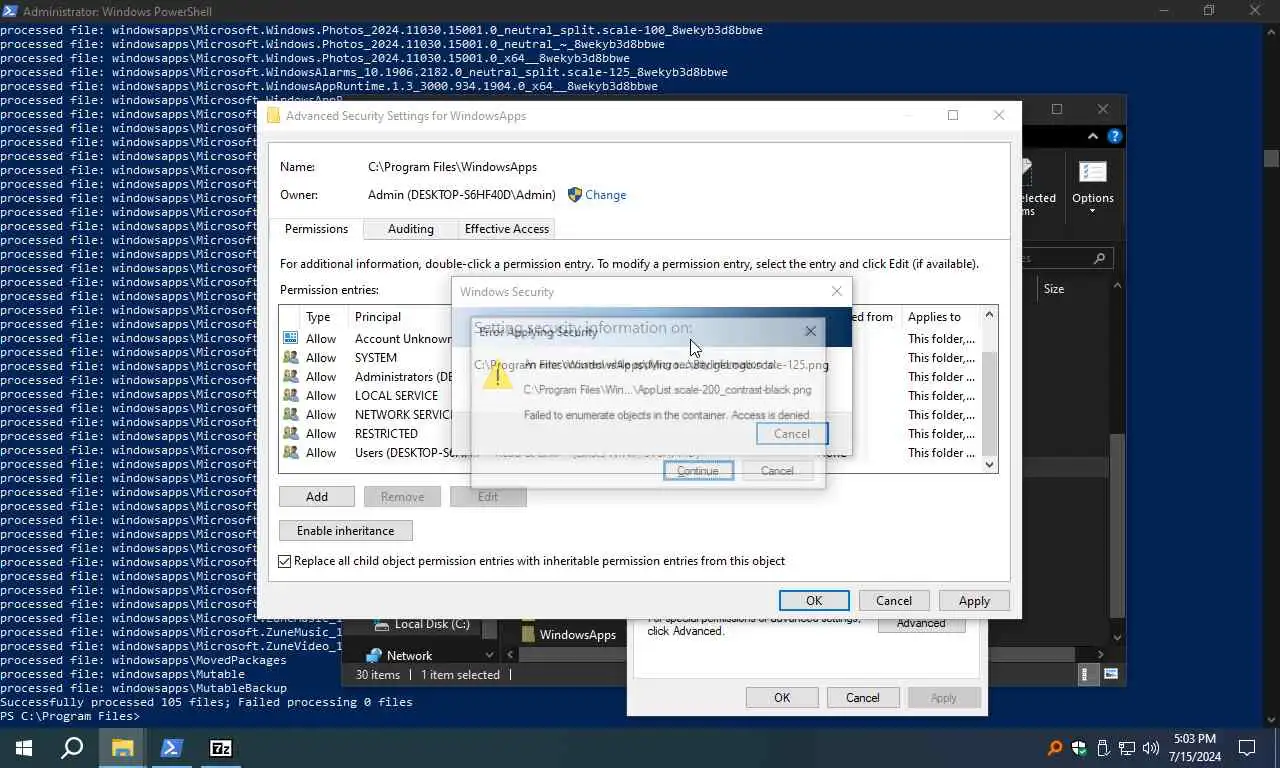1280x768 pixels.
Task: Select WindowsApps folder in Explorer list
Action: click(x=568, y=635)
